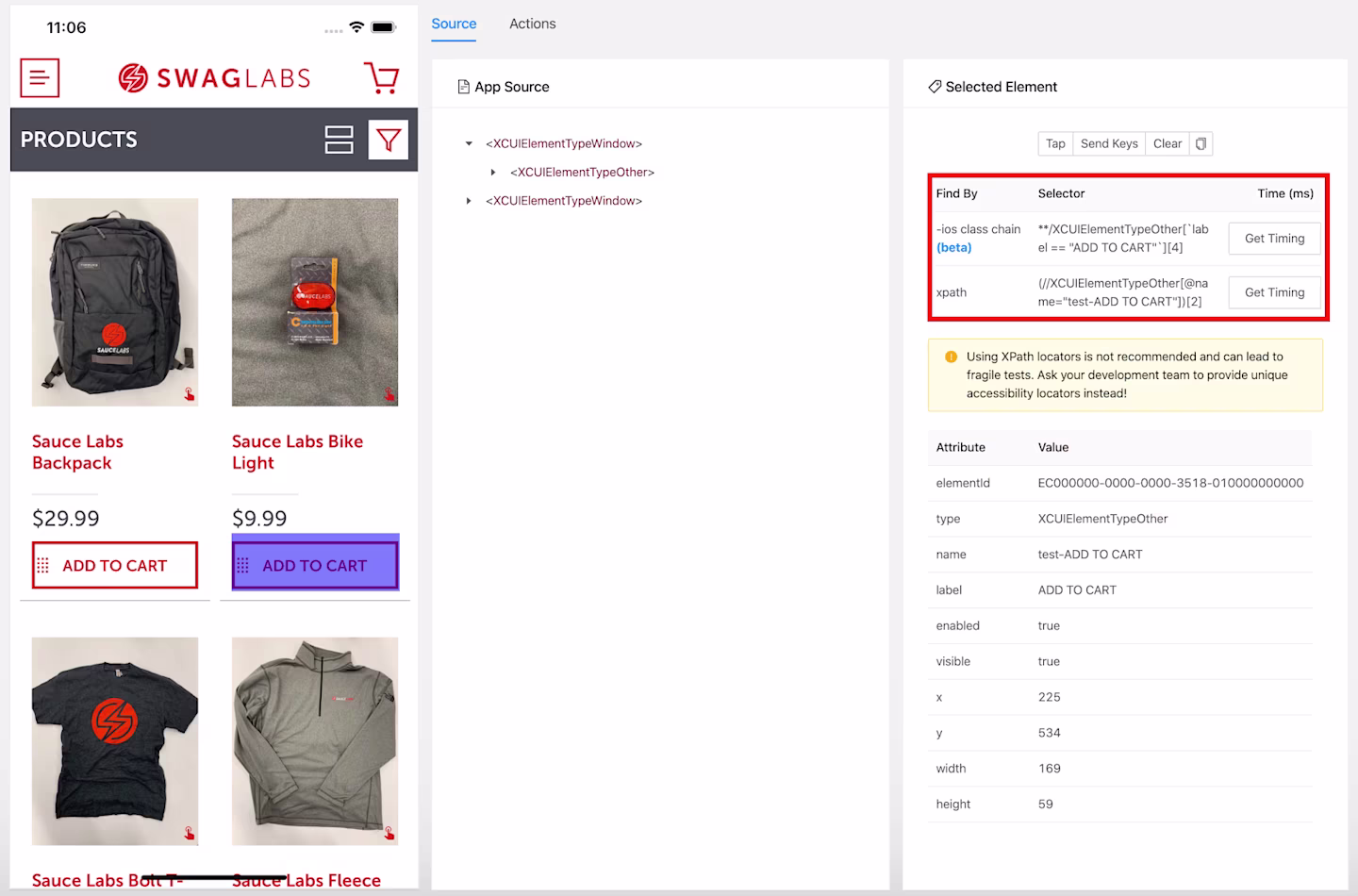Expand the XCUIElementTypeOther node

493,173
